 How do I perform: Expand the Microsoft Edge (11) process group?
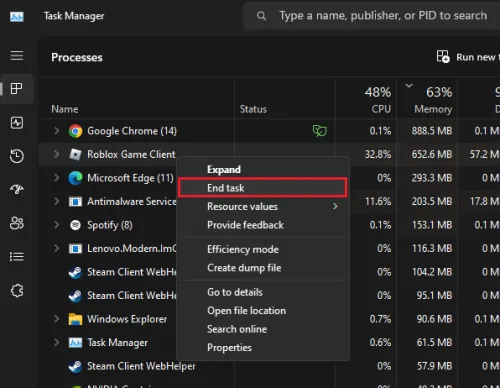(57, 178)
